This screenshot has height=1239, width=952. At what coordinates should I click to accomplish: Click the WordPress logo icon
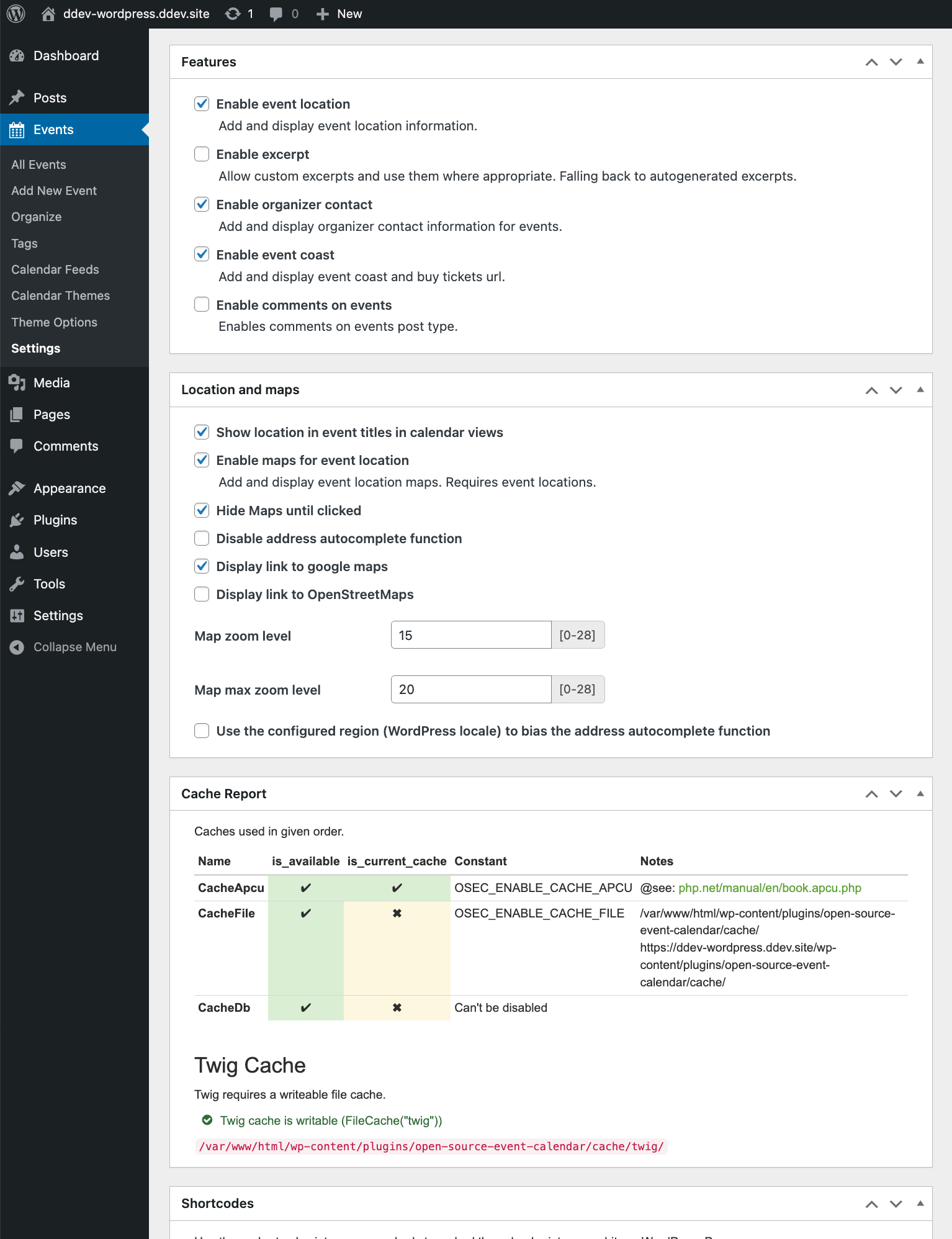[x=16, y=14]
